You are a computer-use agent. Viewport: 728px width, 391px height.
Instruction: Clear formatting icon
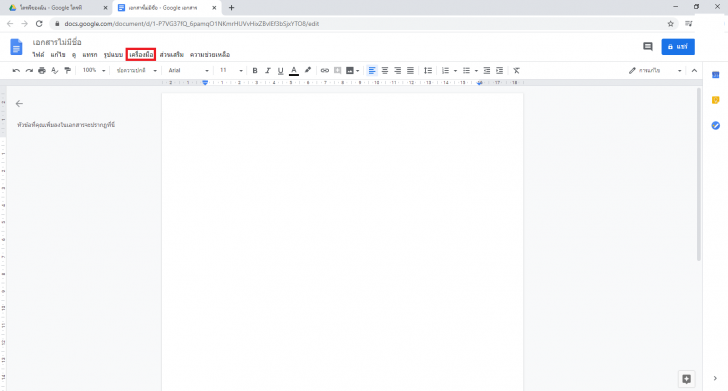(x=516, y=71)
